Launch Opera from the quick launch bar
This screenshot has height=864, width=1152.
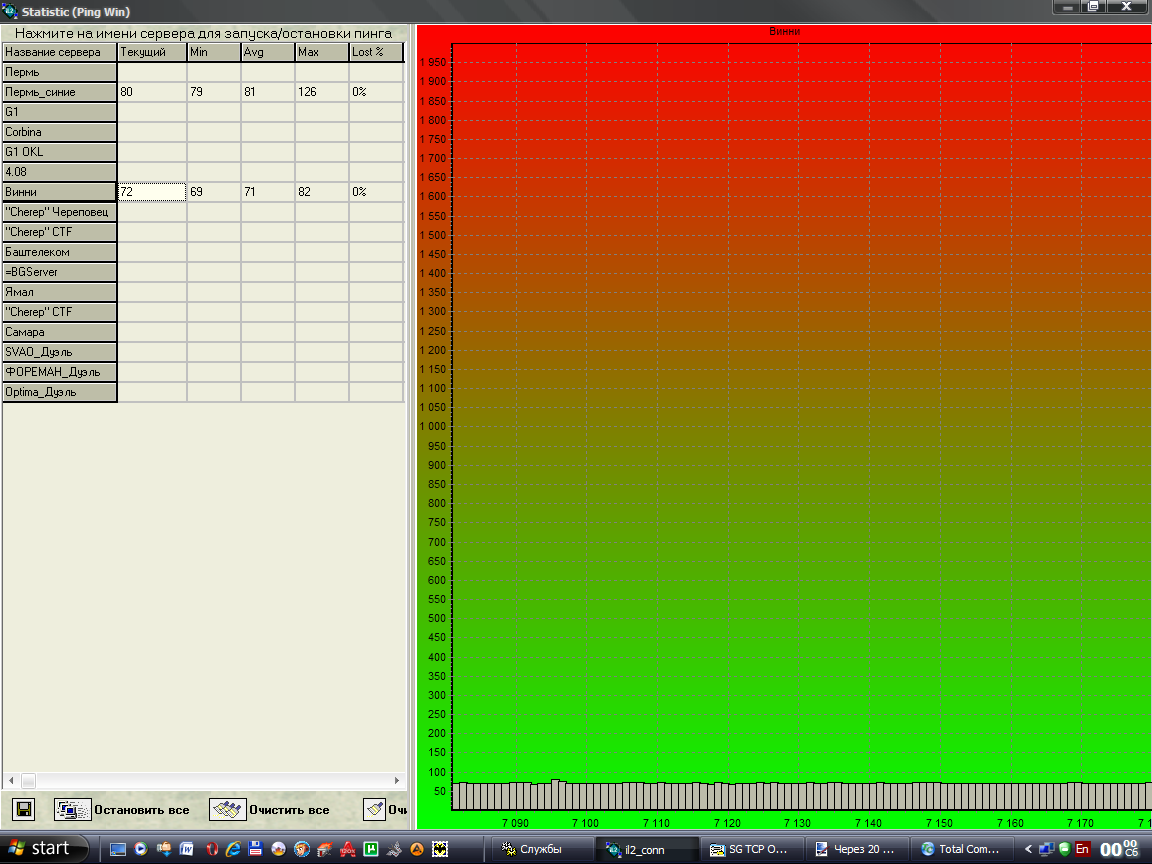(210, 849)
